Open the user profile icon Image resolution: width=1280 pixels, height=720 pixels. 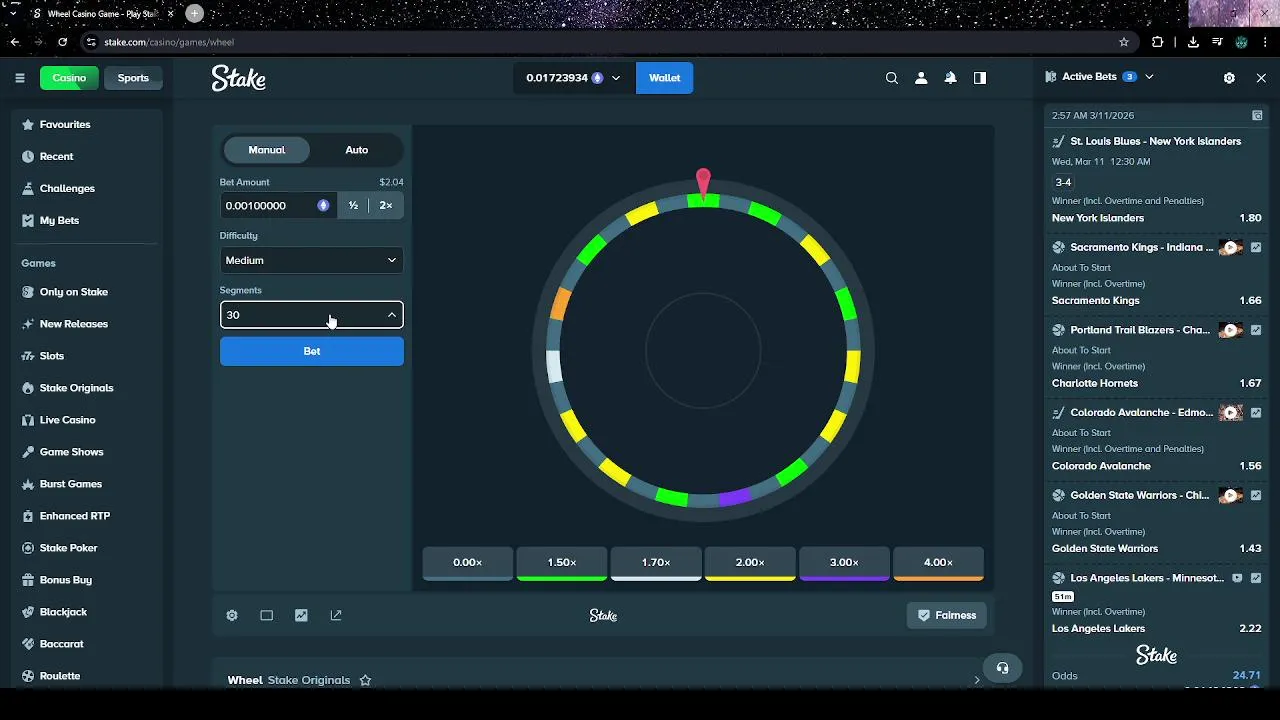coord(921,78)
